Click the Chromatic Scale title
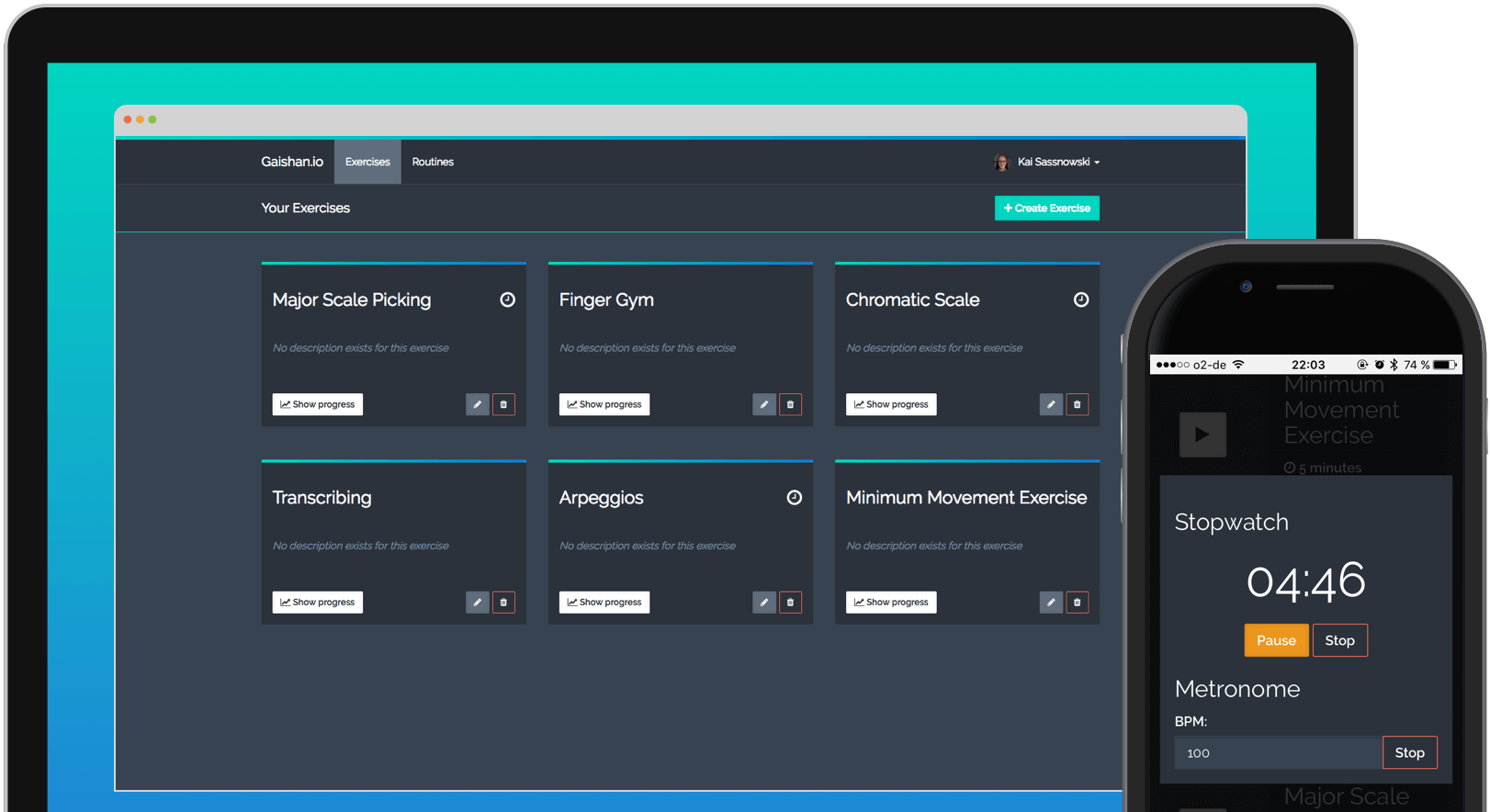Screen dimensions: 1490x812 913,299
